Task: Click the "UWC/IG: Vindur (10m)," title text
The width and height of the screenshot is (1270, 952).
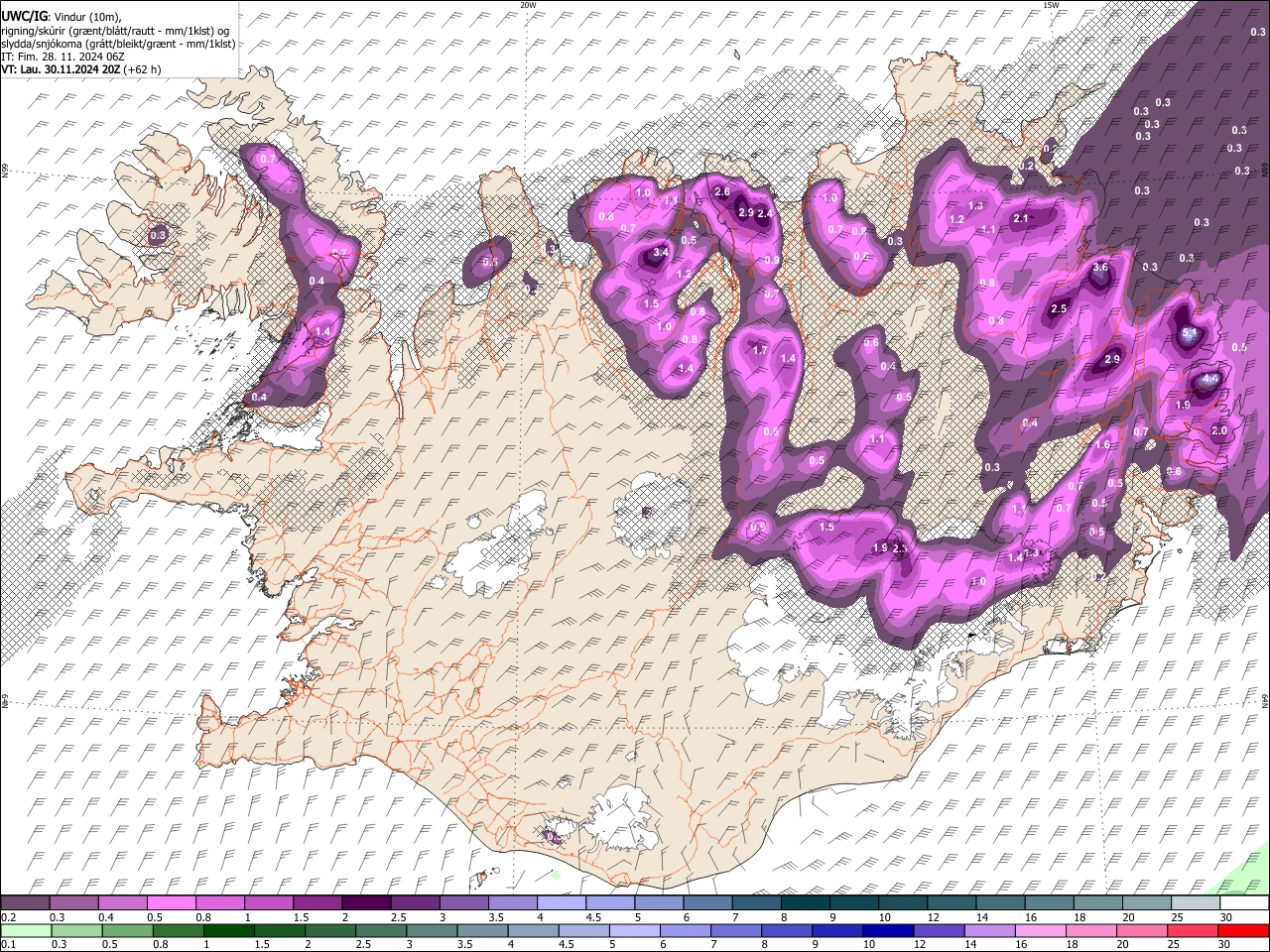Action: 61,16
